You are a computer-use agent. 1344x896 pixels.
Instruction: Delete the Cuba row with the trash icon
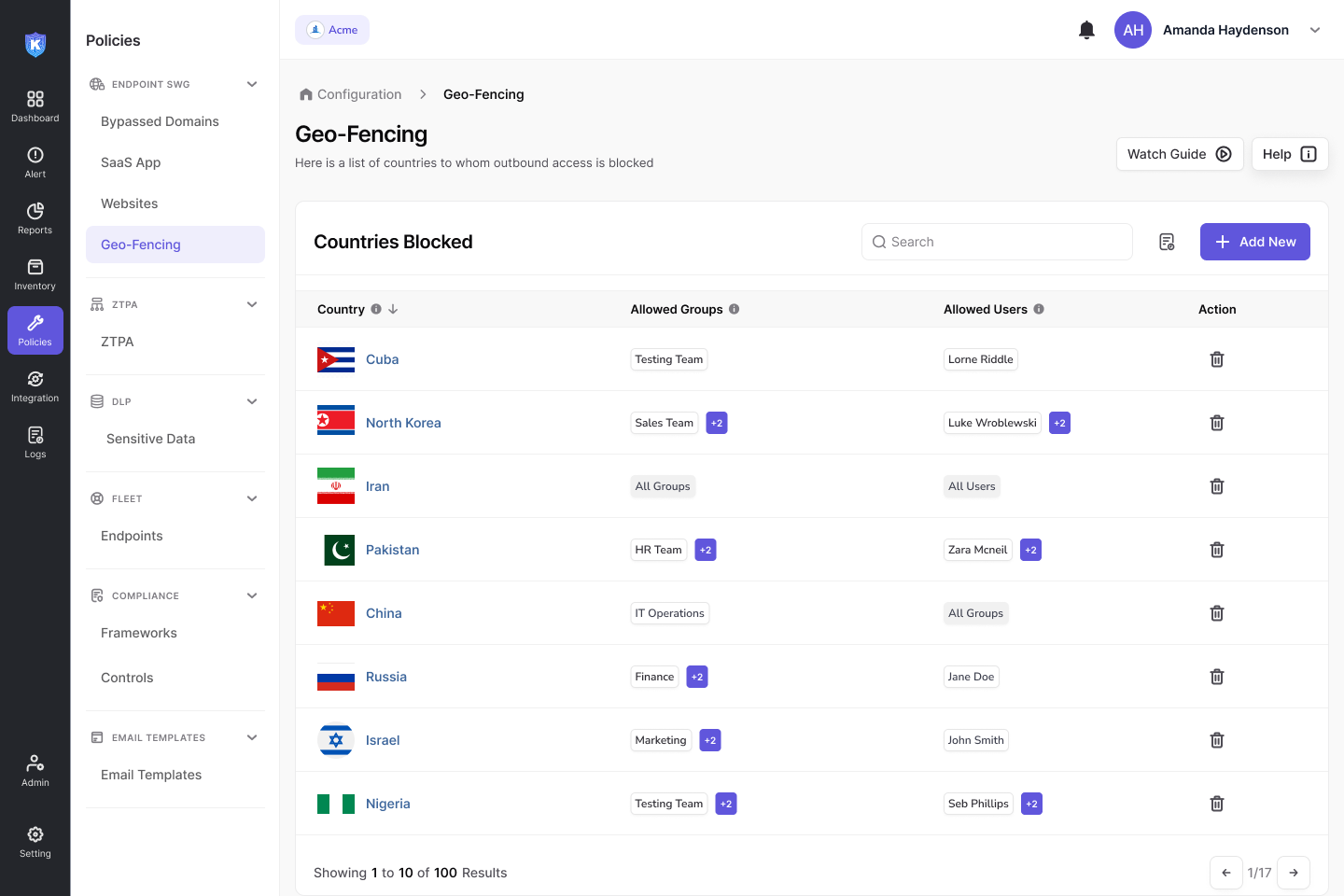[1217, 359]
